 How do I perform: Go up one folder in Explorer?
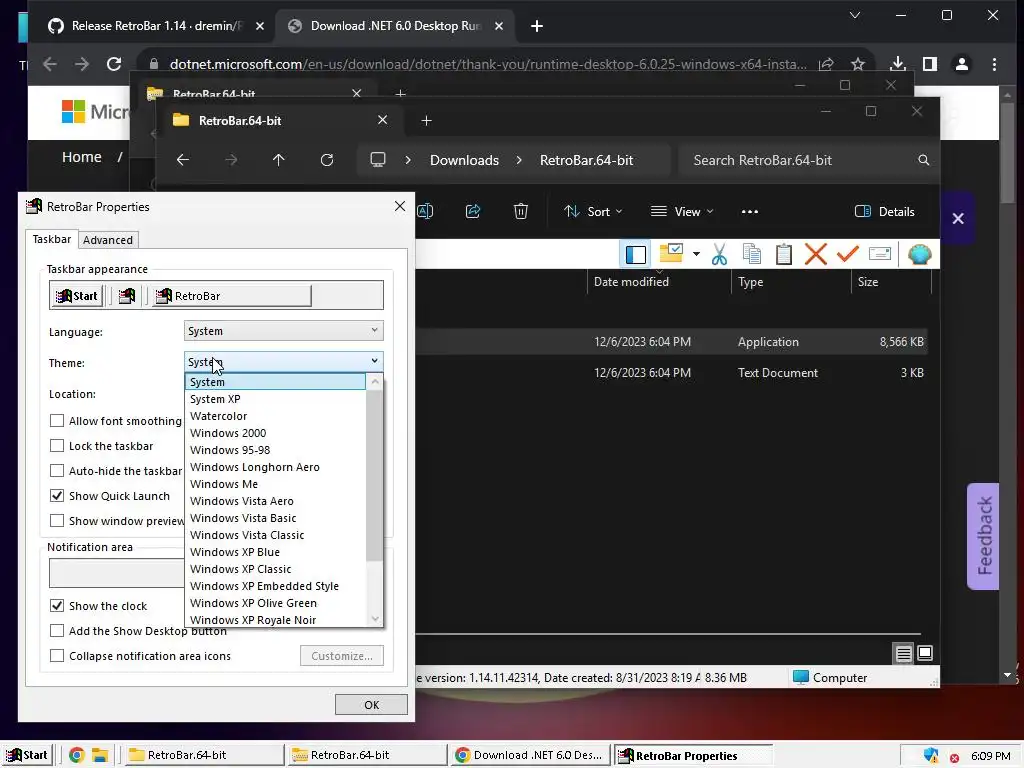tap(279, 160)
